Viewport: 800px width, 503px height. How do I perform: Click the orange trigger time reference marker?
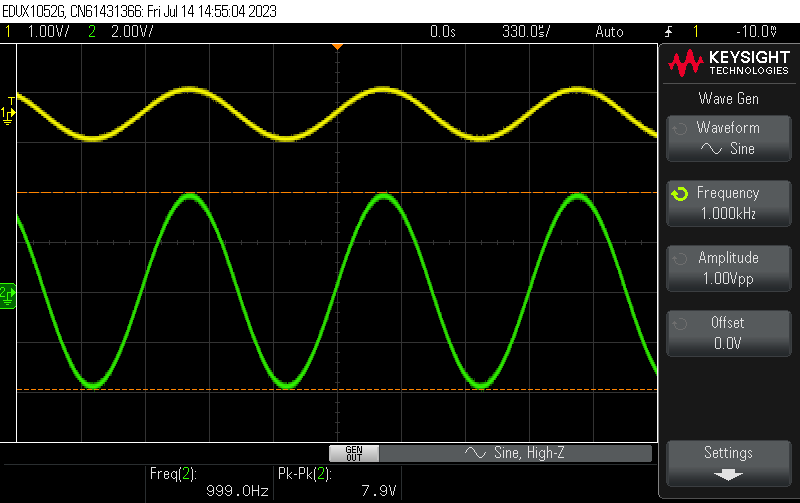pos(337,47)
